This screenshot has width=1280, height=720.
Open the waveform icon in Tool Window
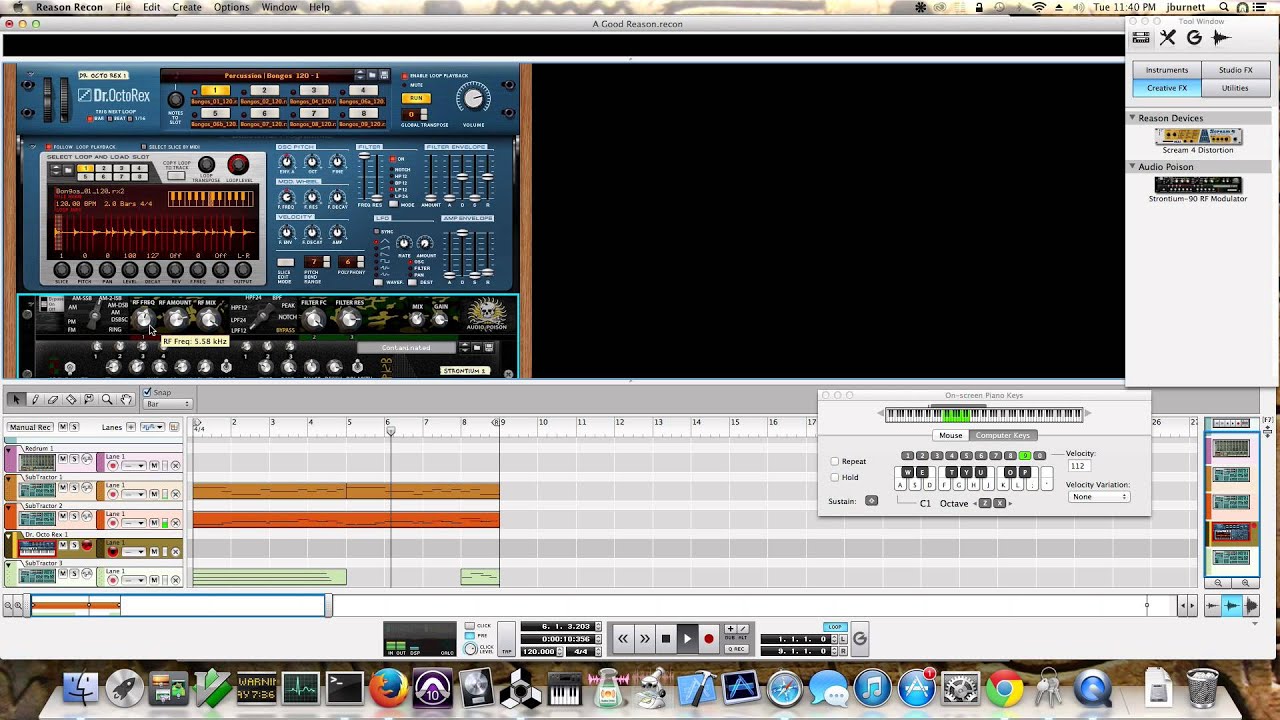(x=1221, y=38)
